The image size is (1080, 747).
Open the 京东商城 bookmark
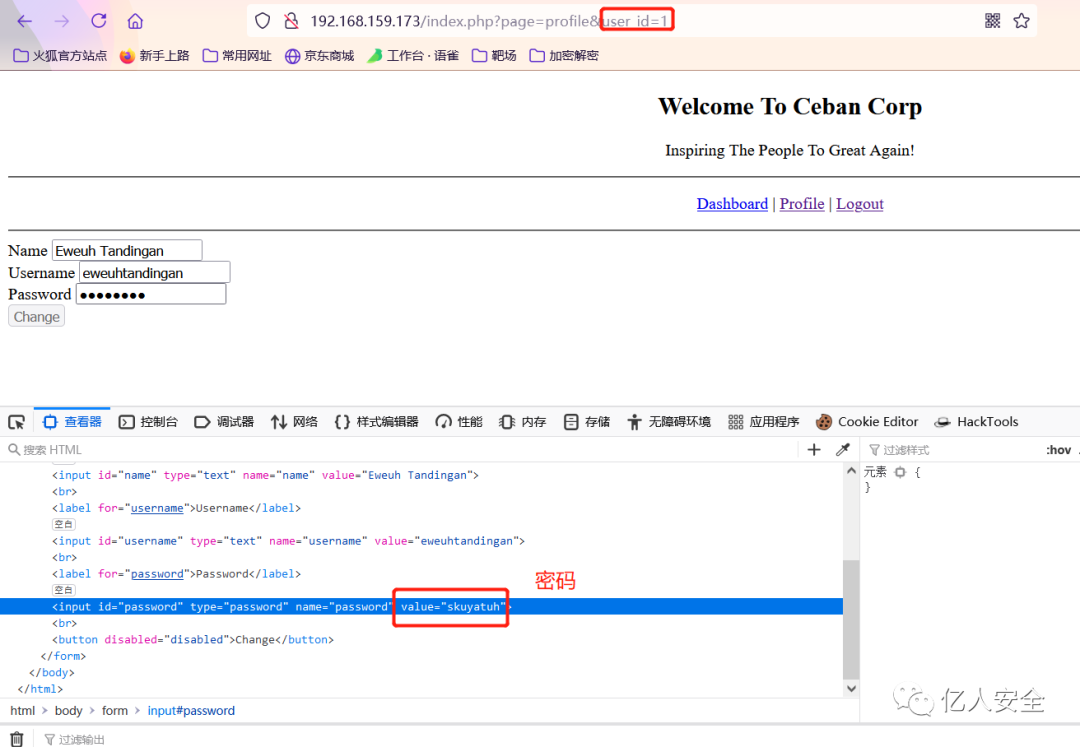pyautogui.click(x=320, y=56)
